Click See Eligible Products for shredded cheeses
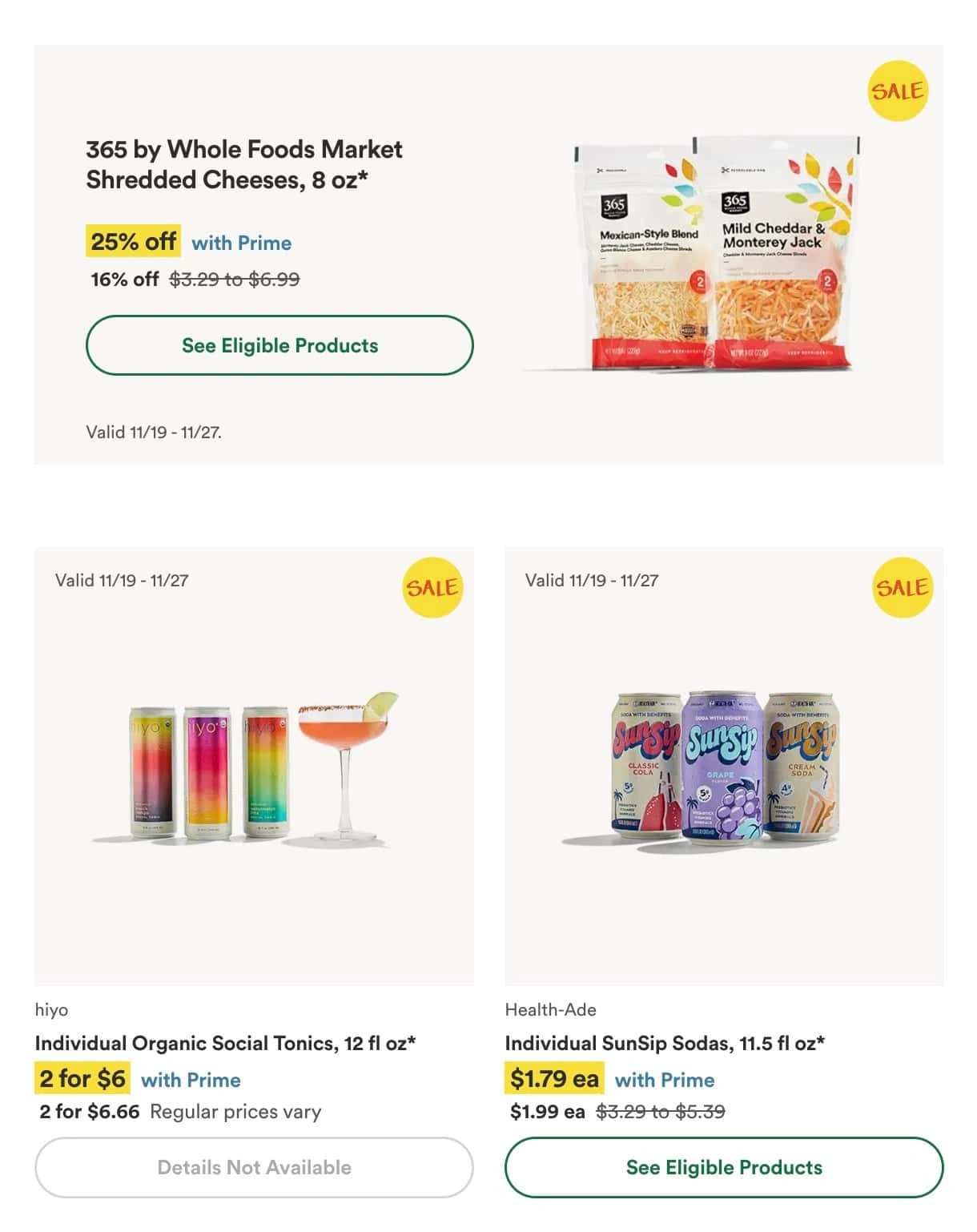This screenshot has width=977, height=1232. [x=279, y=345]
